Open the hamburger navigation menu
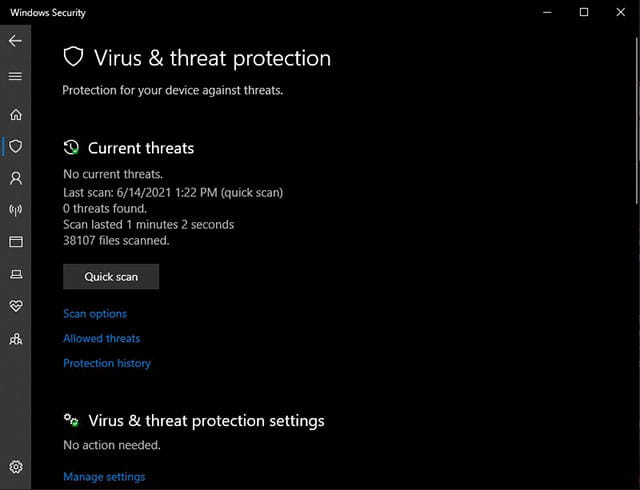This screenshot has width=640, height=490. coord(15,76)
